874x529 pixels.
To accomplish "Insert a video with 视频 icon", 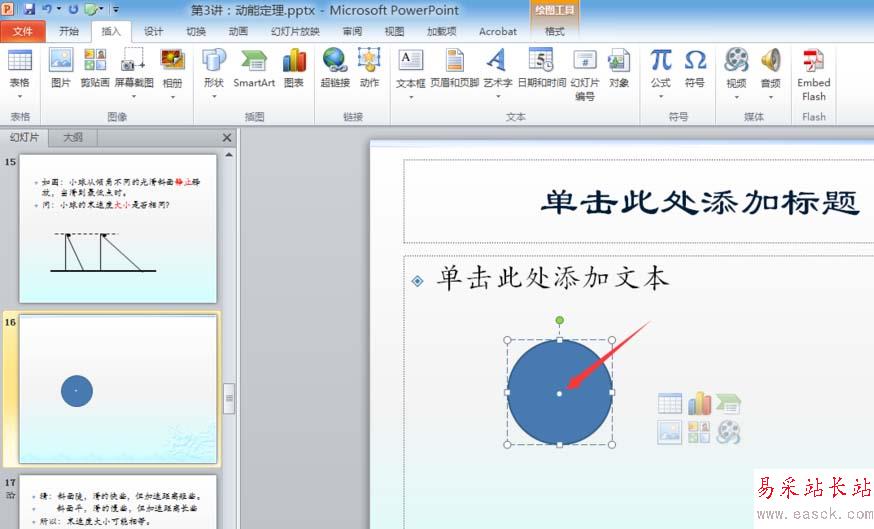I will [x=736, y=60].
